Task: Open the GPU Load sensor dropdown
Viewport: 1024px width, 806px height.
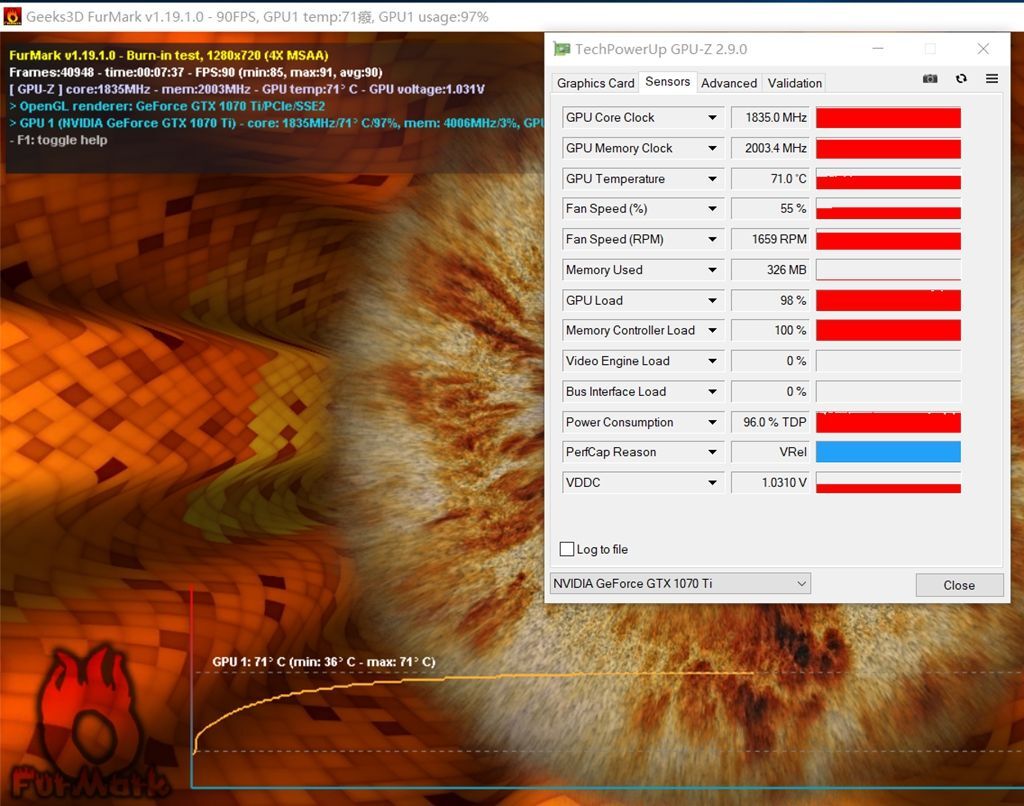Action: 712,300
